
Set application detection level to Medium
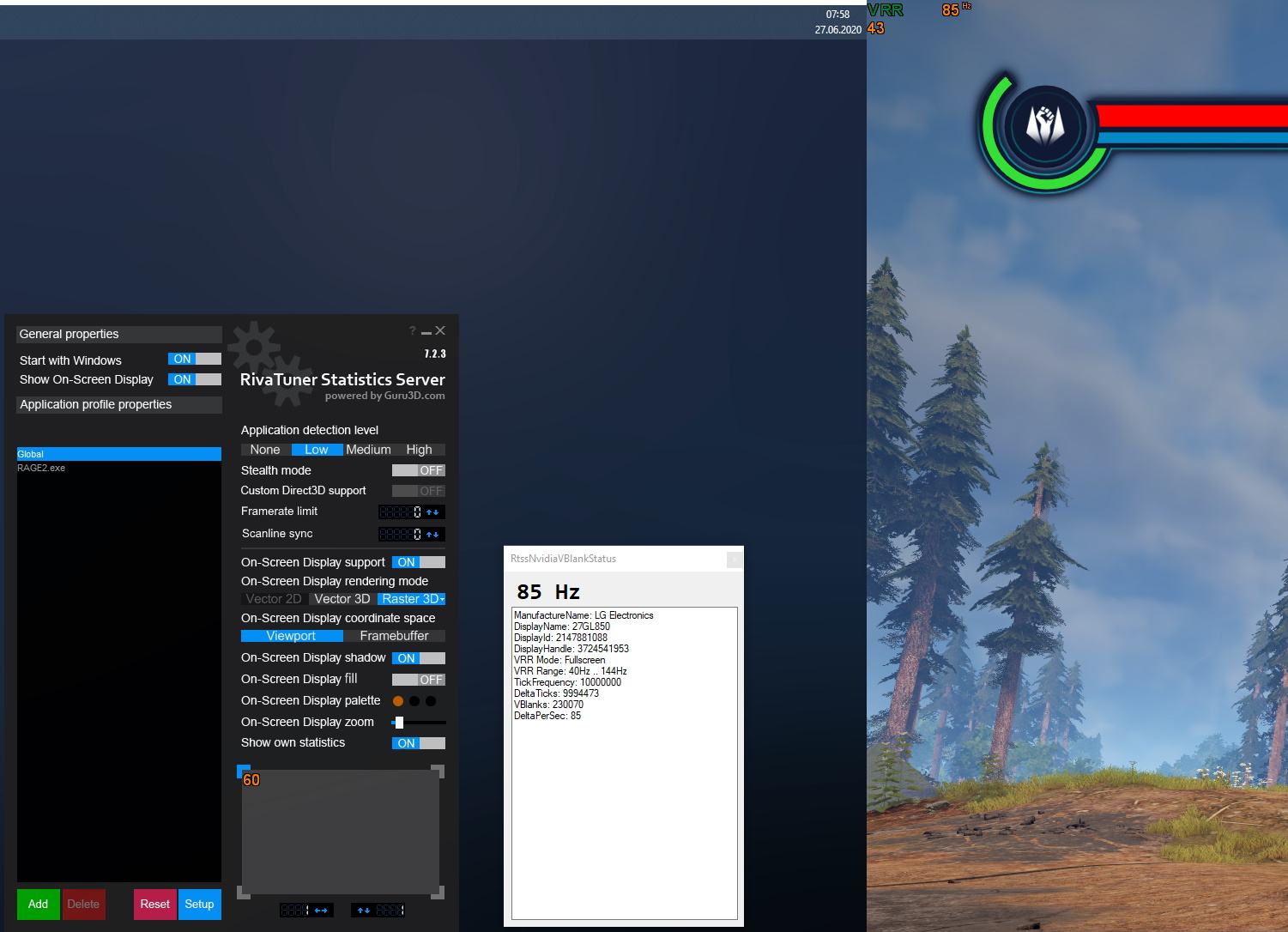[368, 450]
